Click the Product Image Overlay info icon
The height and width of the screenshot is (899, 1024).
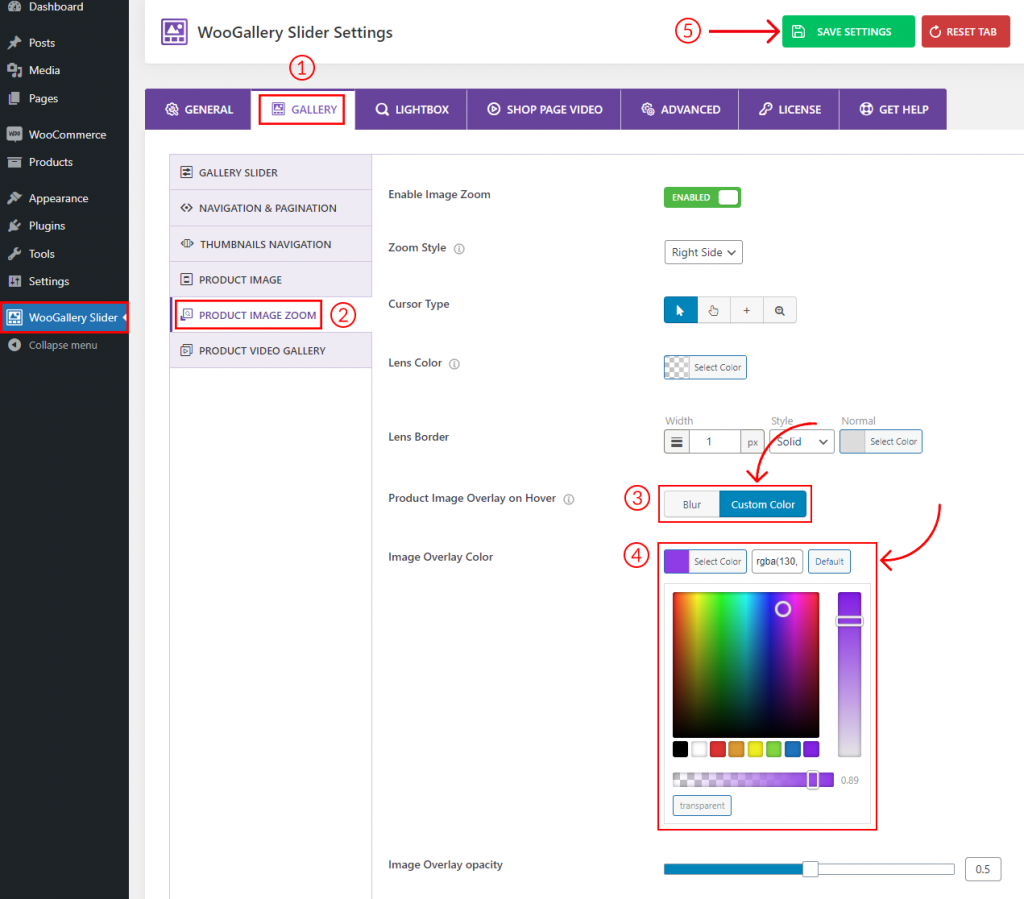point(569,499)
